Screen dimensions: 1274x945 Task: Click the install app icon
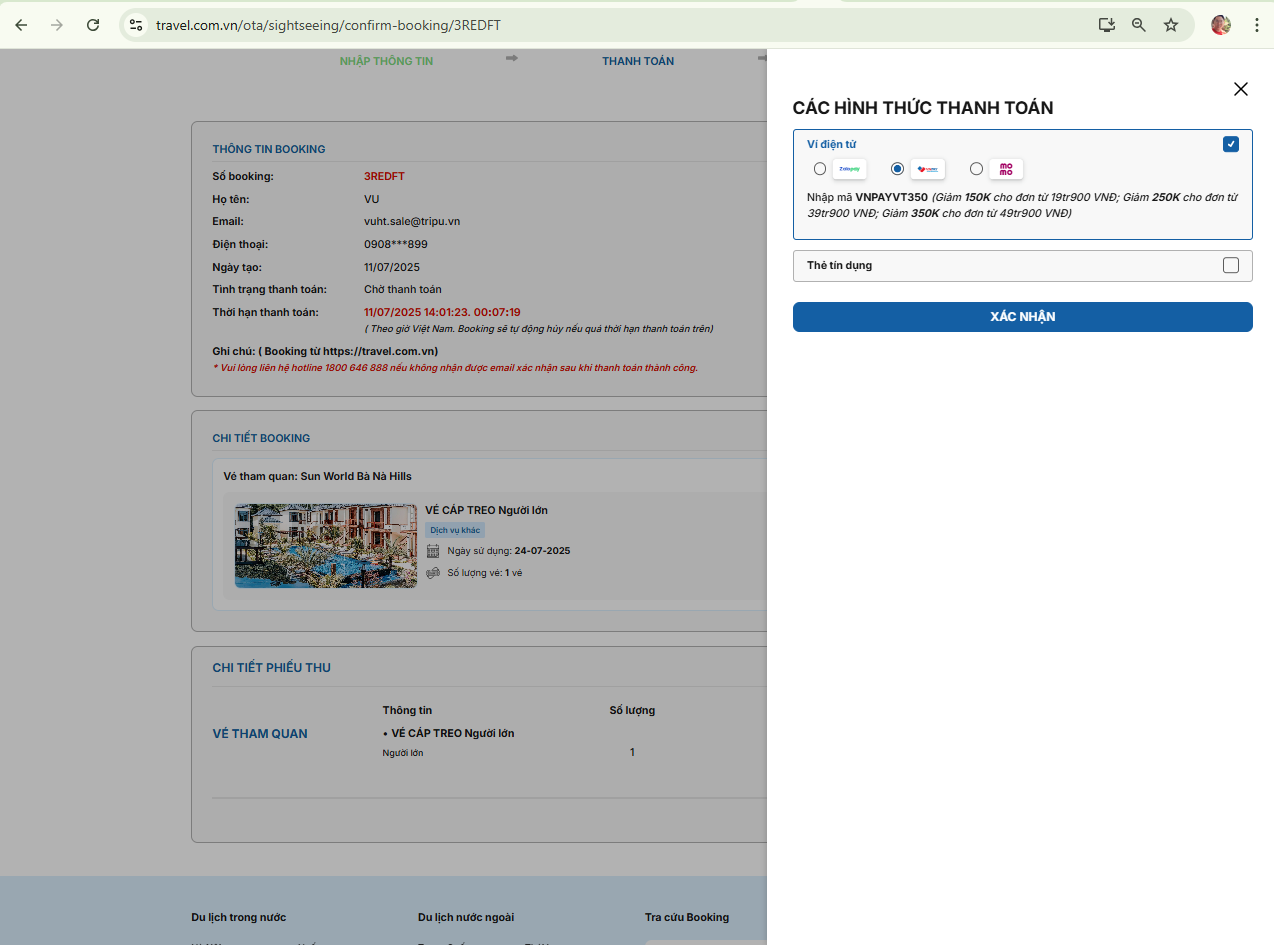1107,25
